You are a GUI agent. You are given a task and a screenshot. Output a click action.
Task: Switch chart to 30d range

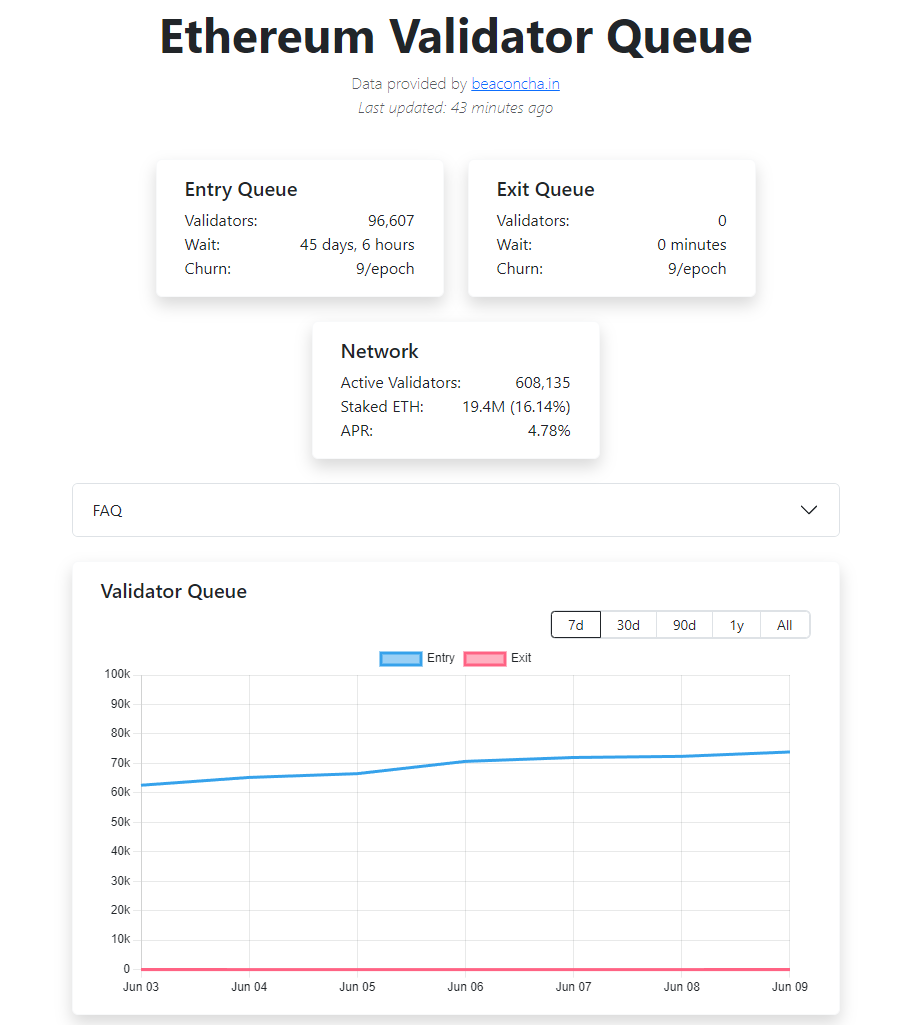(628, 625)
